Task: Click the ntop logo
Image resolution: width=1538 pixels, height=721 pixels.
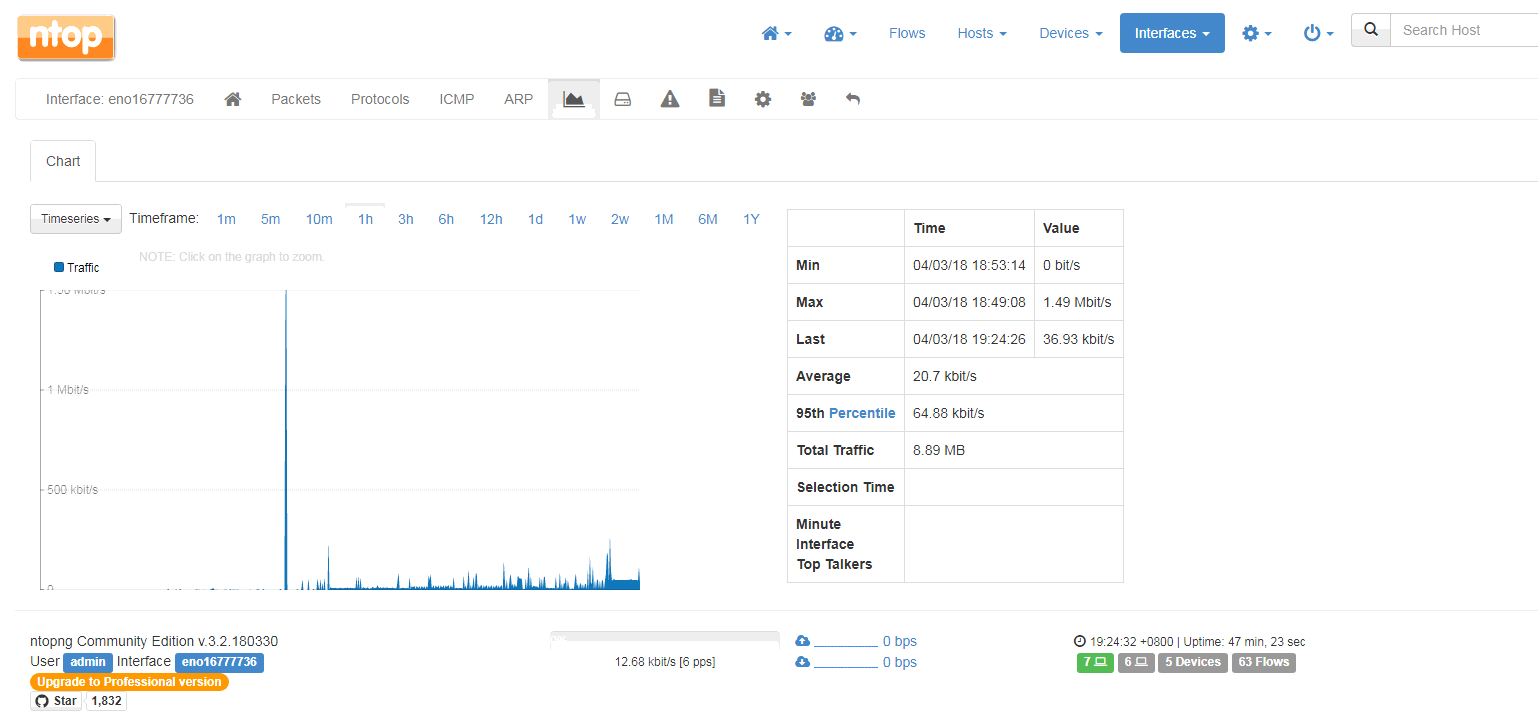Action: (66, 38)
